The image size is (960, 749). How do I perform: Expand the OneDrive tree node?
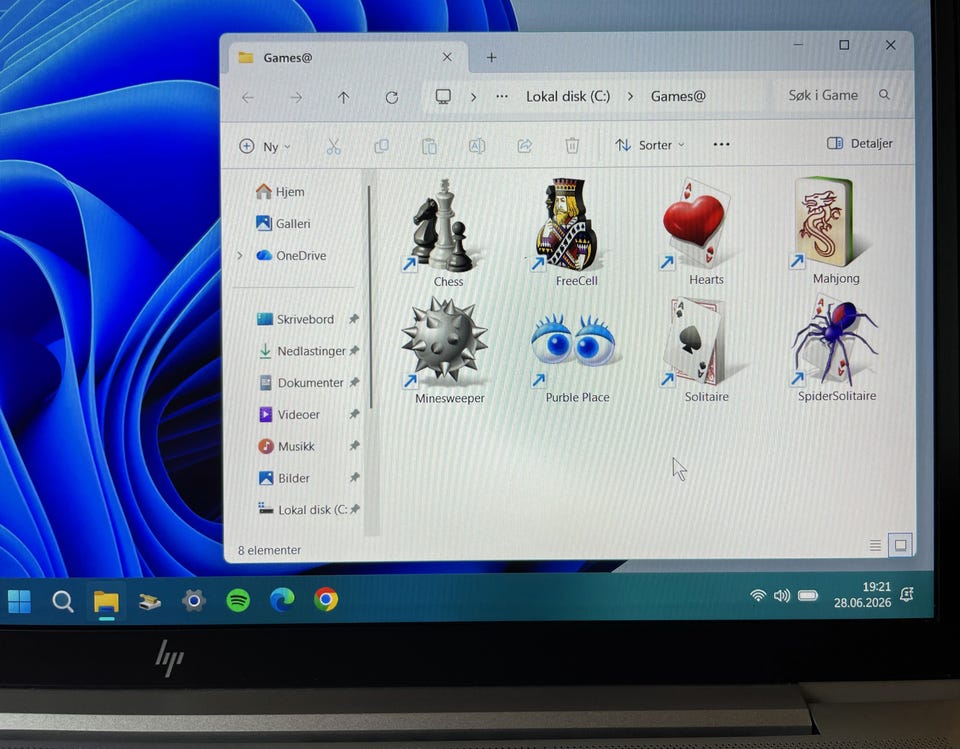[240, 255]
